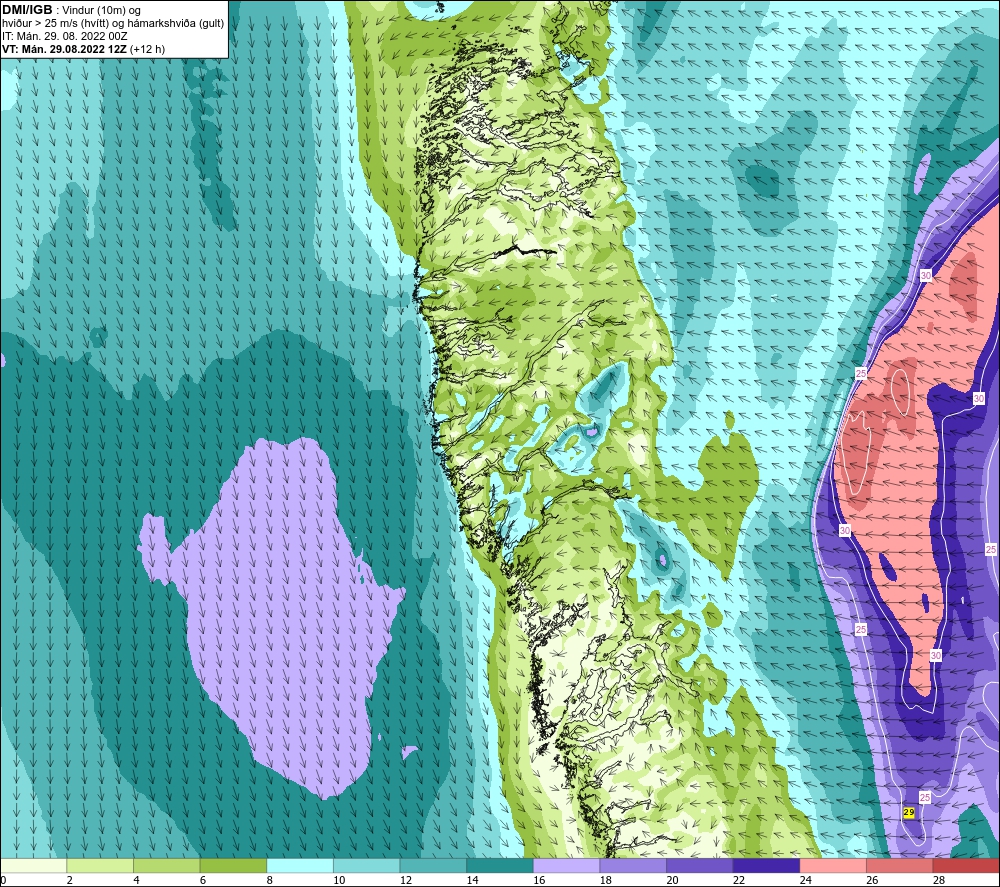The height and width of the screenshot is (887, 1000).
Task: Click the 25 contour label beside yellow 29 marker
Action: (925, 797)
